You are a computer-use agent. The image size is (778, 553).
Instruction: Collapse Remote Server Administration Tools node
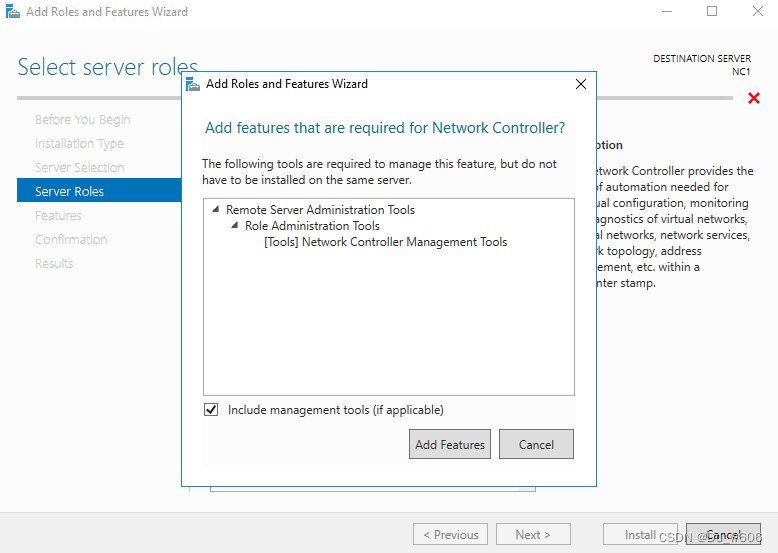(x=216, y=209)
